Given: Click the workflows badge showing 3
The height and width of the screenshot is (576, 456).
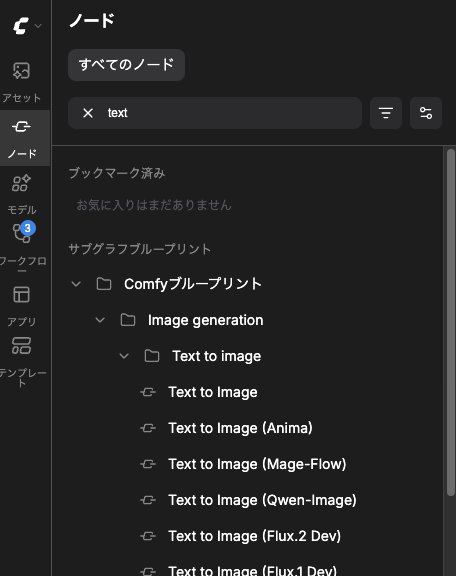Looking at the screenshot, I should click(x=28, y=228).
